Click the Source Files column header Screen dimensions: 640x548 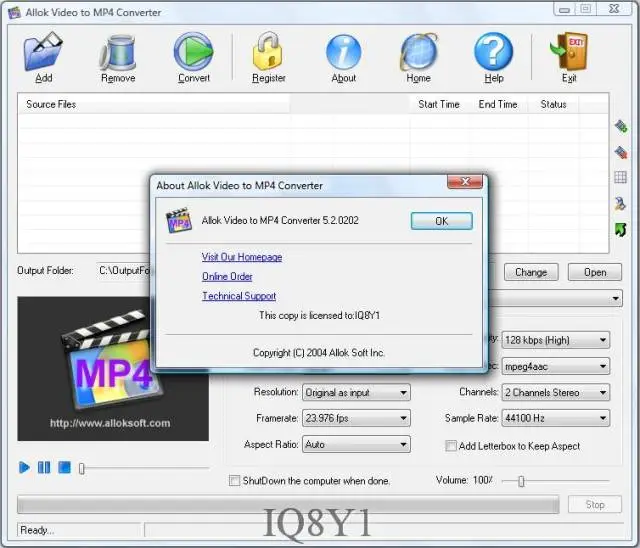(153, 104)
